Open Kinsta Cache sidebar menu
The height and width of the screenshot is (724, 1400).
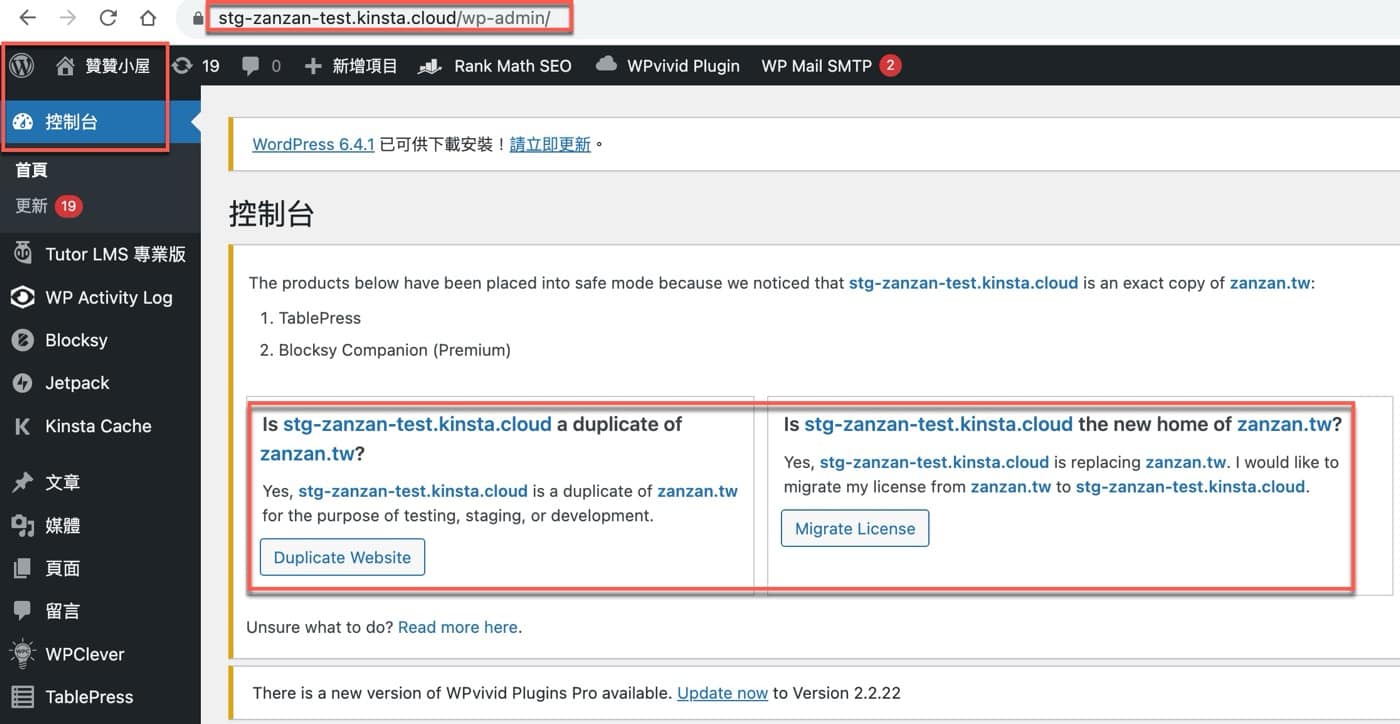click(100, 426)
